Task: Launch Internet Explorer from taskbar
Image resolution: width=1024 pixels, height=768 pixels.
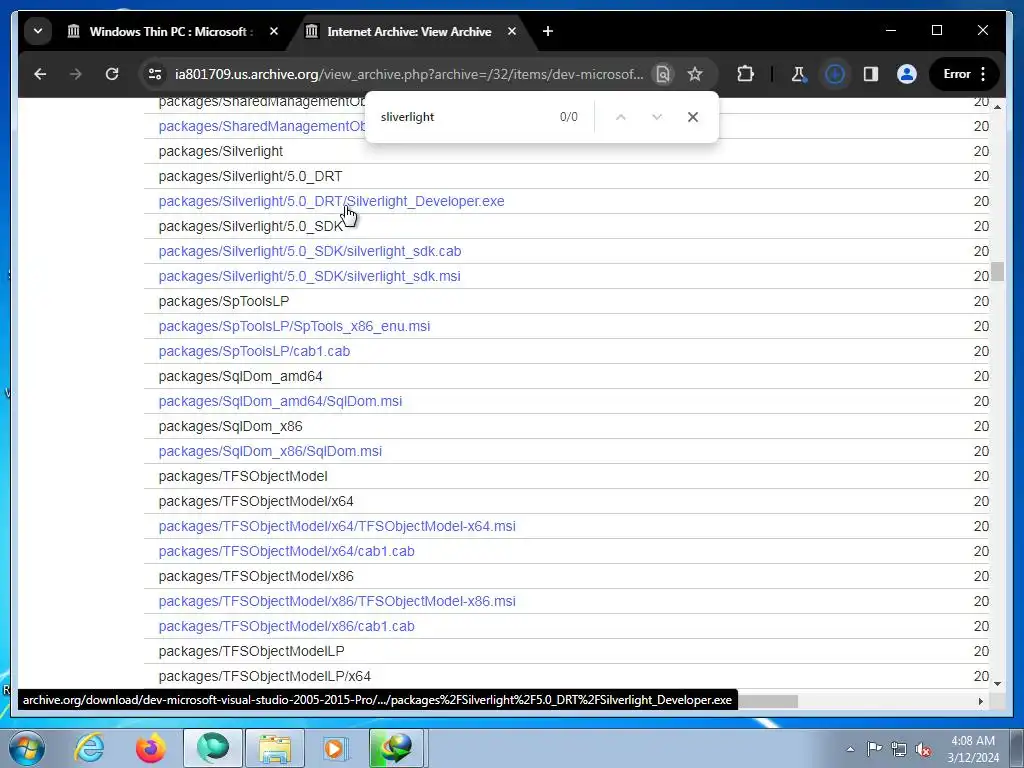Action: pyautogui.click(x=89, y=748)
